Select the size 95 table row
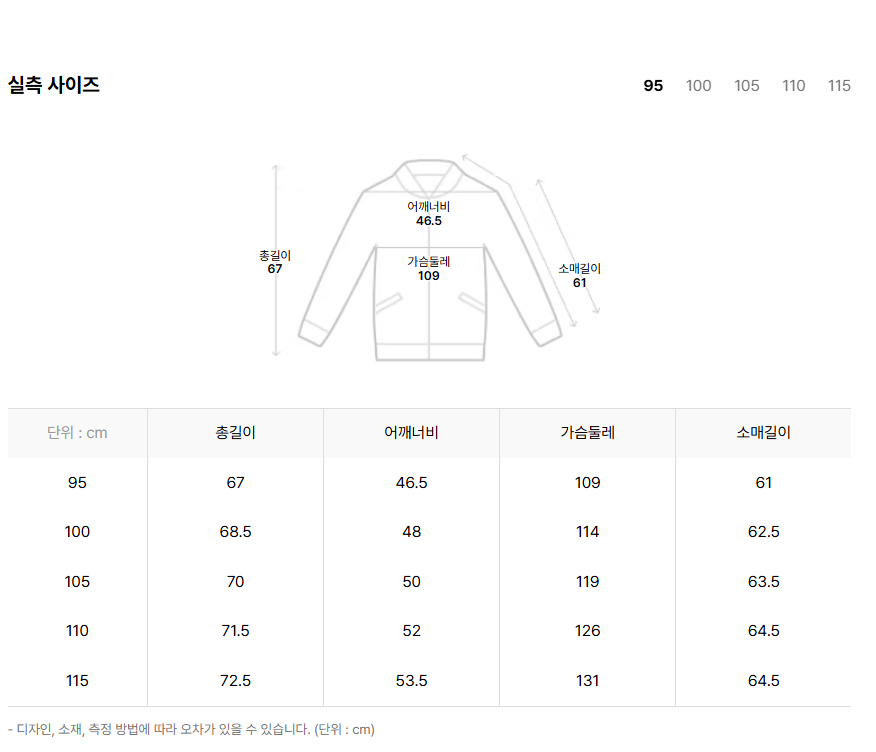Viewport: 876px width, 752px height. [x=429, y=483]
